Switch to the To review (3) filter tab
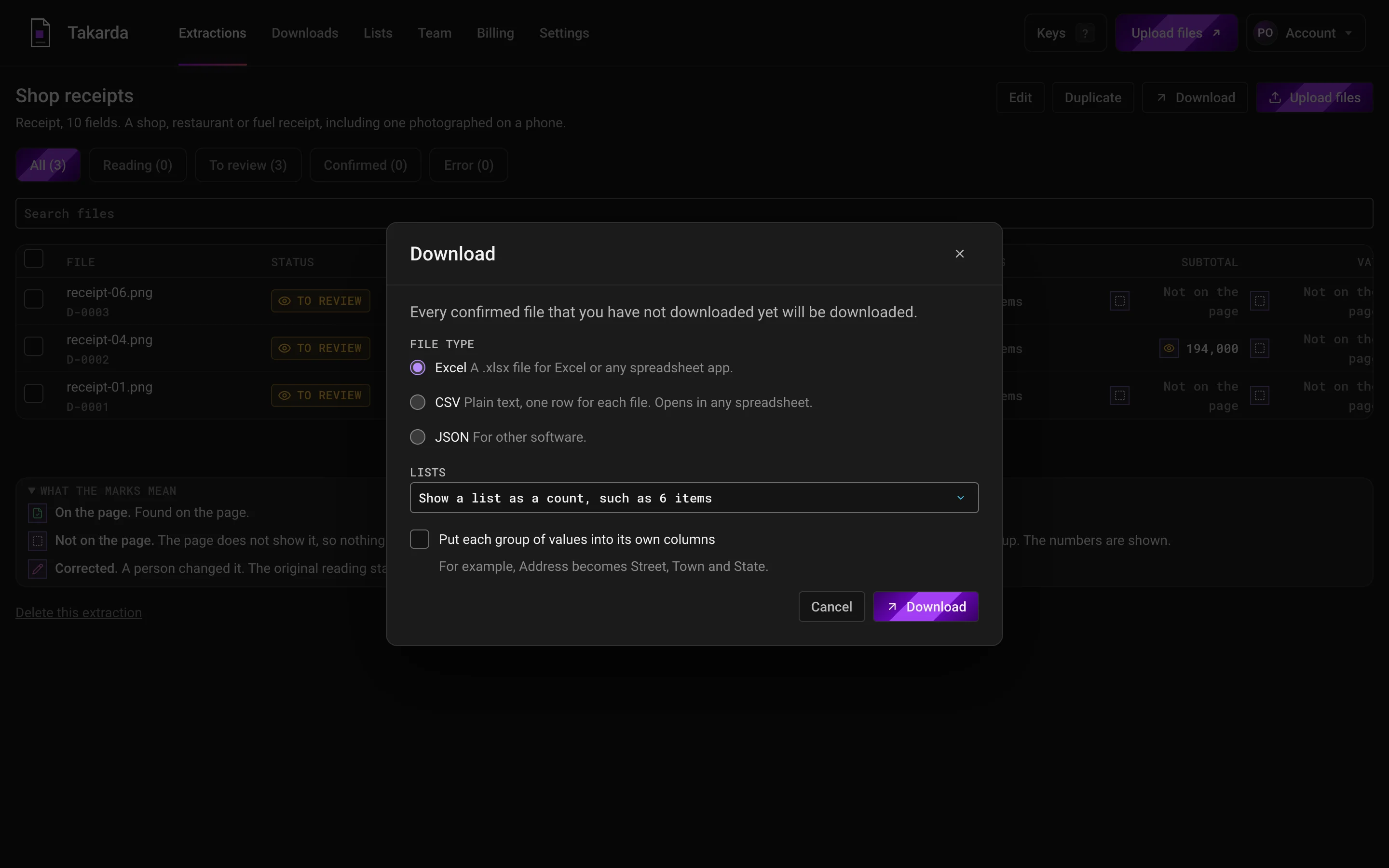 (x=248, y=165)
